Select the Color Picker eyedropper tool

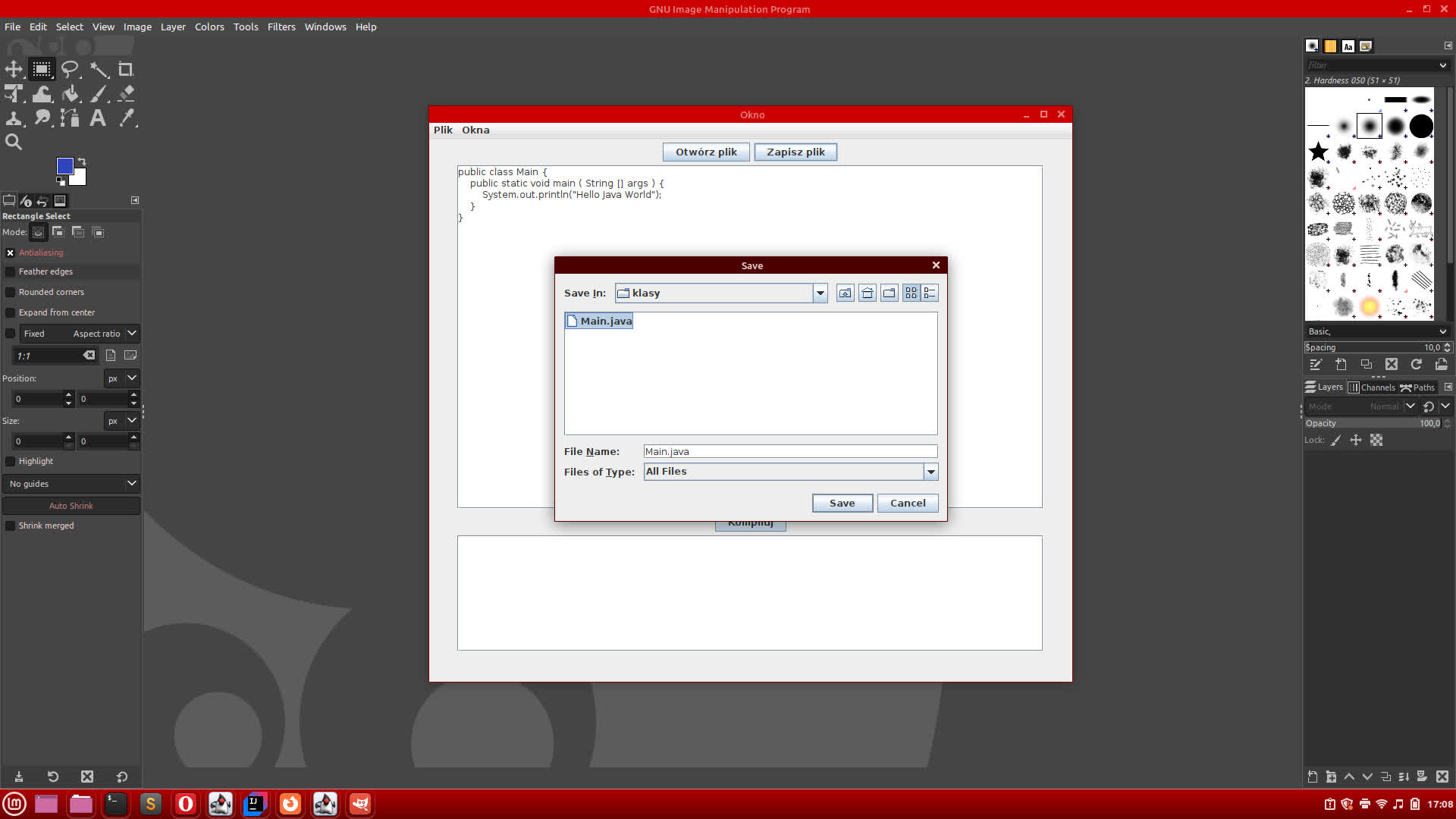pyautogui.click(x=126, y=118)
